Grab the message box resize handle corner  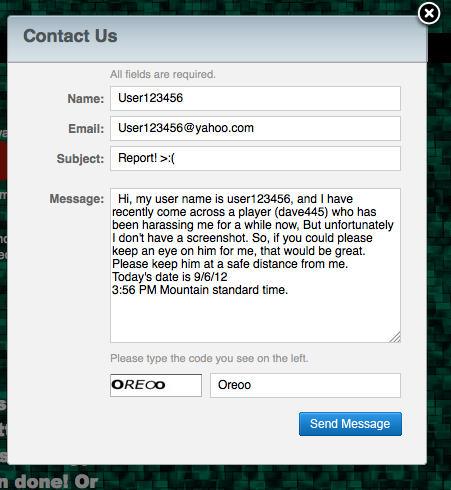coord(395,337)
